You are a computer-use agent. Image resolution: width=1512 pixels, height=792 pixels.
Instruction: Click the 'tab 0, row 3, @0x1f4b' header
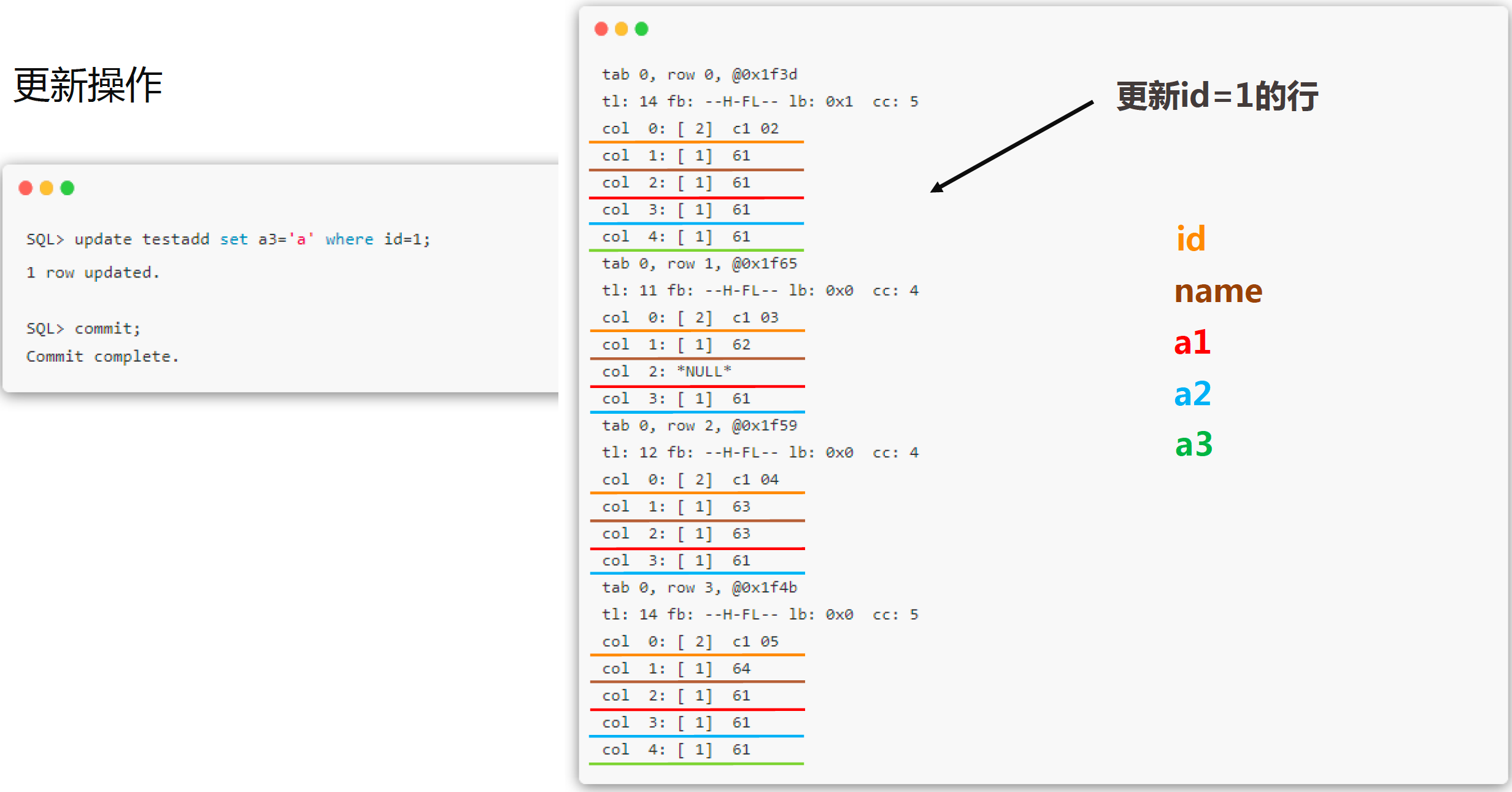pos(700,588)
